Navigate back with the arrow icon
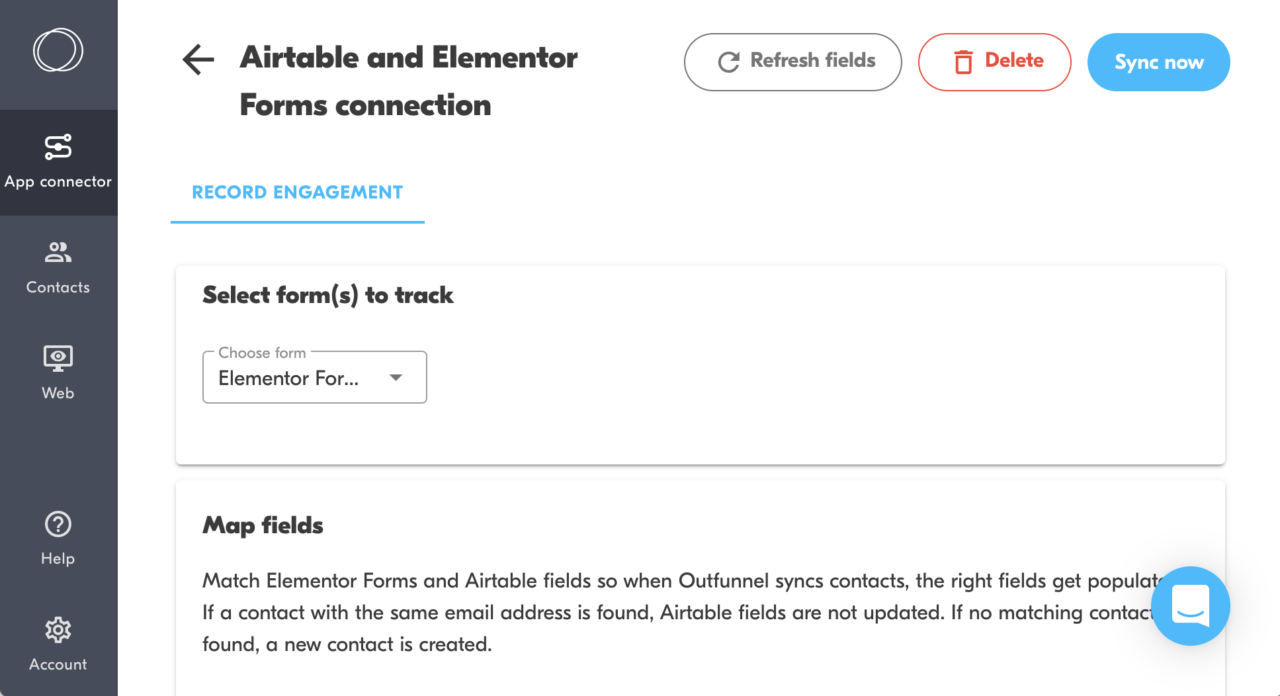Image resolution: width=1280 pixels, height=696 pixels. tap(197, 60)
